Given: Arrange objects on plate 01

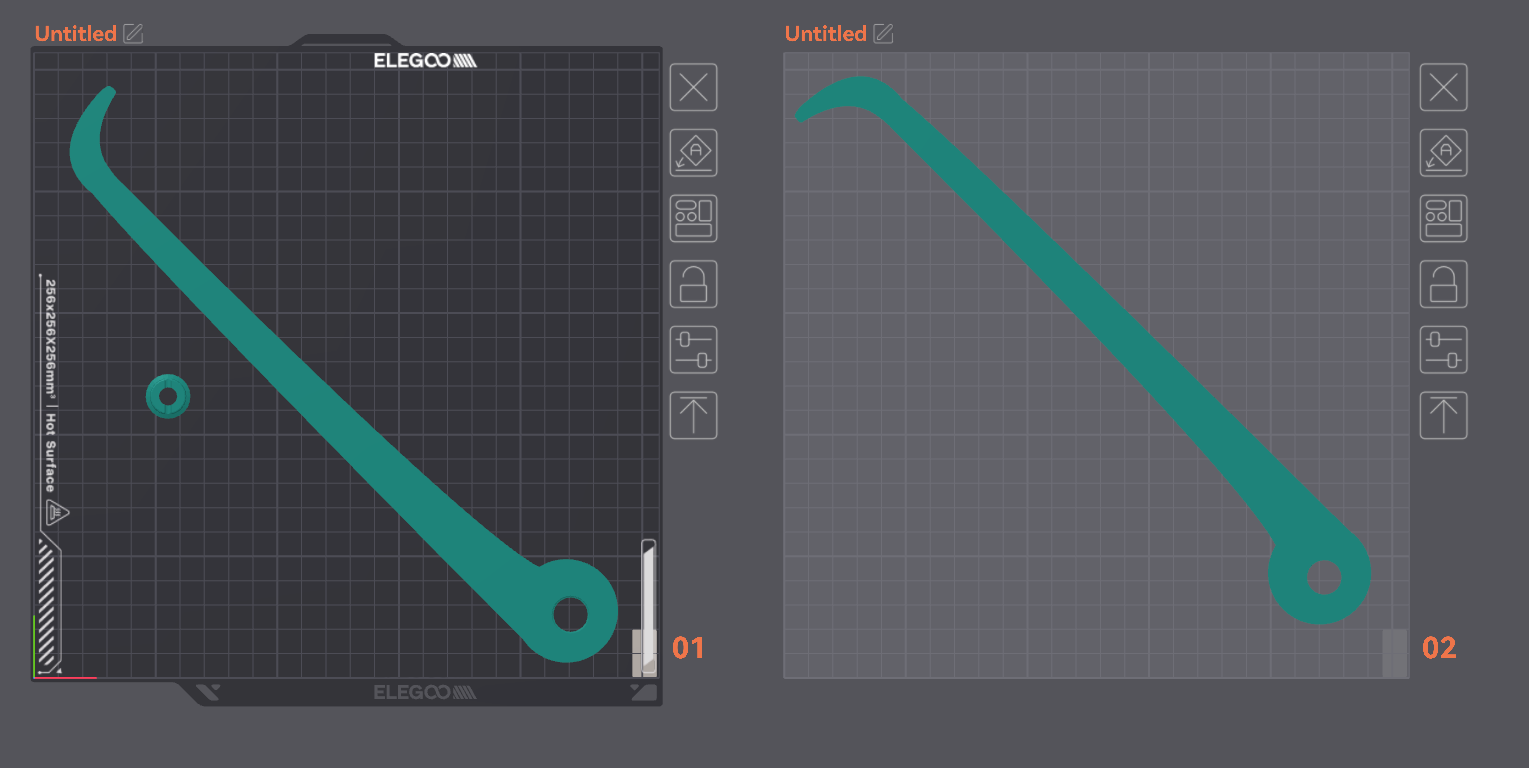Looking at the screenshot, I should 693,219.
